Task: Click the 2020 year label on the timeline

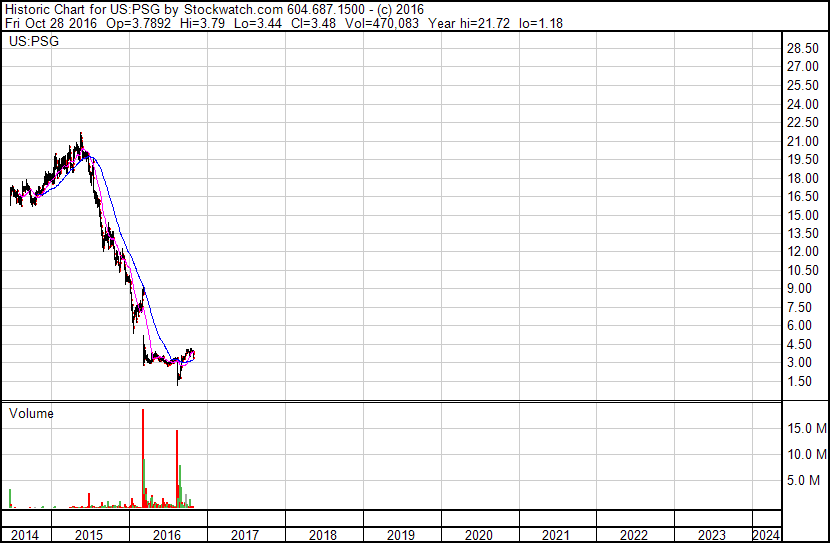Action: coord(479,535)
